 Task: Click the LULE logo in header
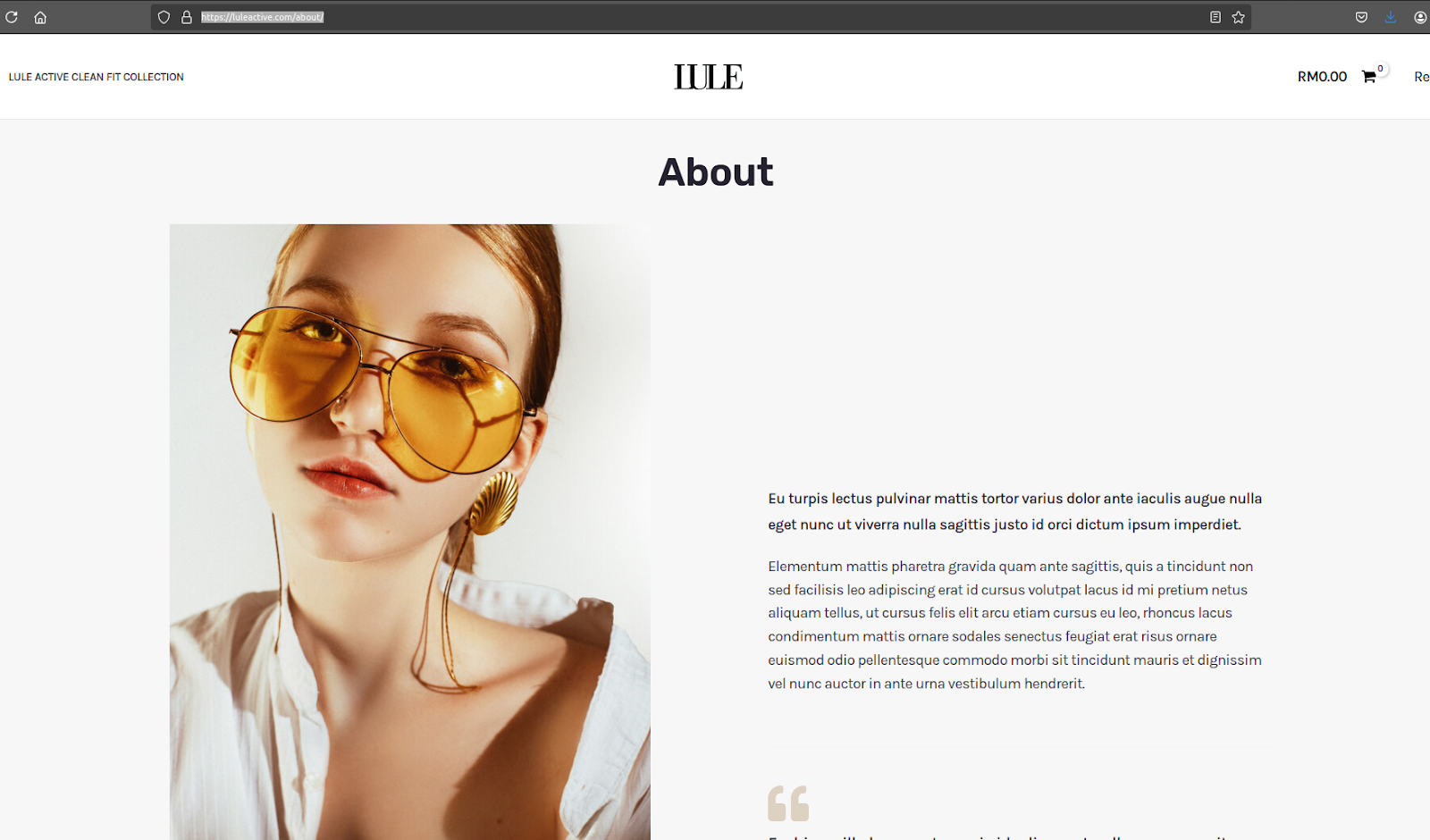coord(709,77)
